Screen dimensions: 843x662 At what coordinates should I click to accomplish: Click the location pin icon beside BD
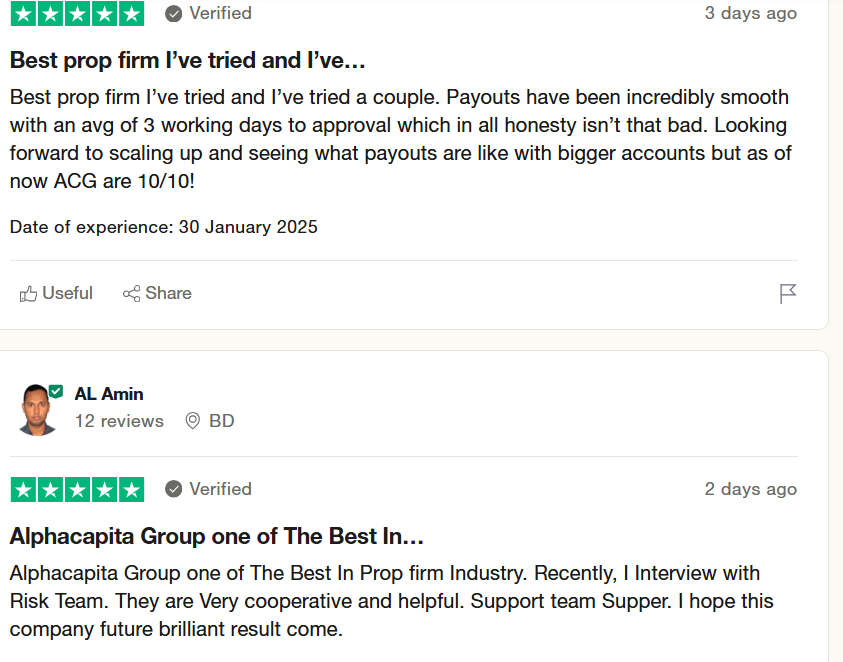click(193, 421)
